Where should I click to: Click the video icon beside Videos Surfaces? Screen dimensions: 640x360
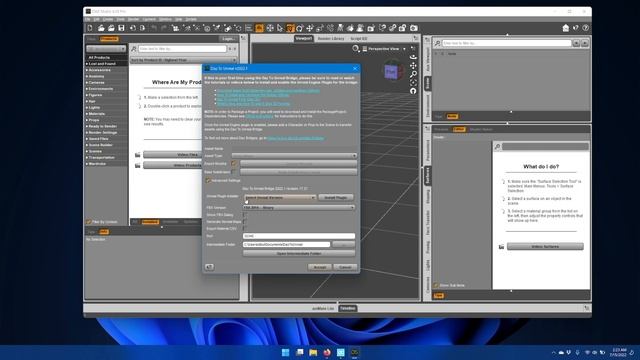pyautogui.click(x=501, y=247)
